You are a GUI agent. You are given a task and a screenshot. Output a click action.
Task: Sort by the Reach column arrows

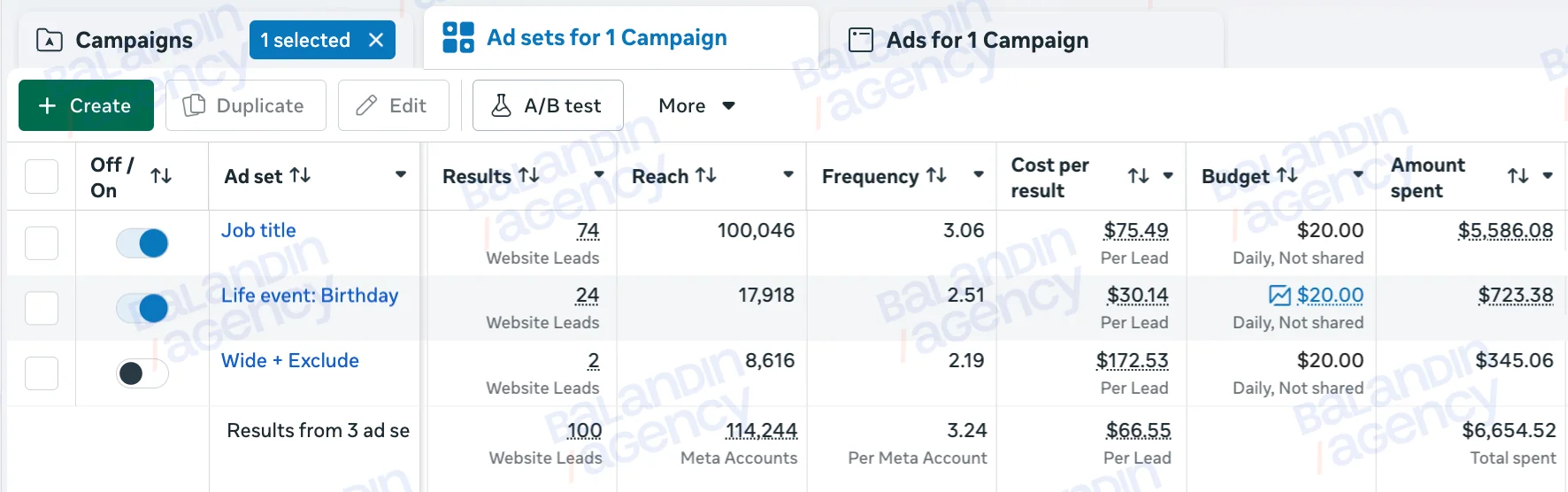point(706,176)
